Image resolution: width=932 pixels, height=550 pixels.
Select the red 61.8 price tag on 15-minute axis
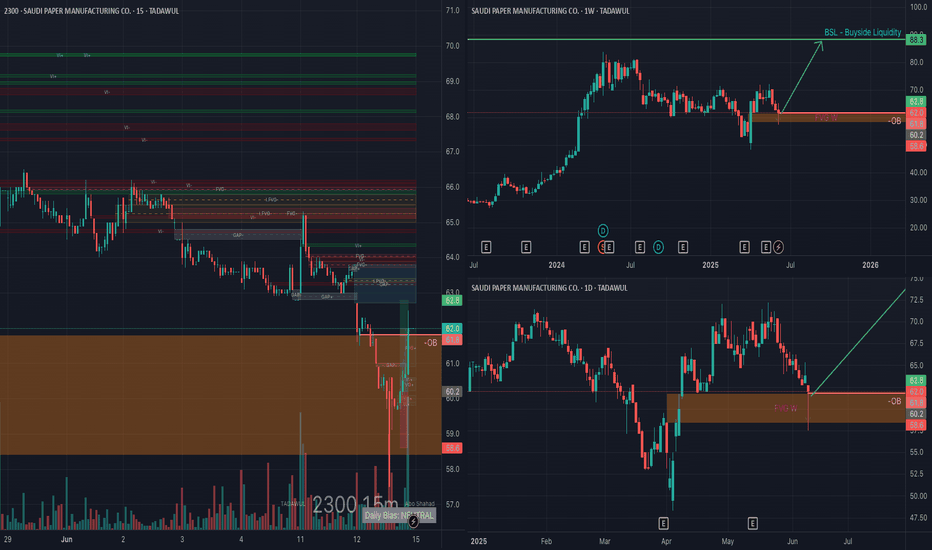pos(452,340)
